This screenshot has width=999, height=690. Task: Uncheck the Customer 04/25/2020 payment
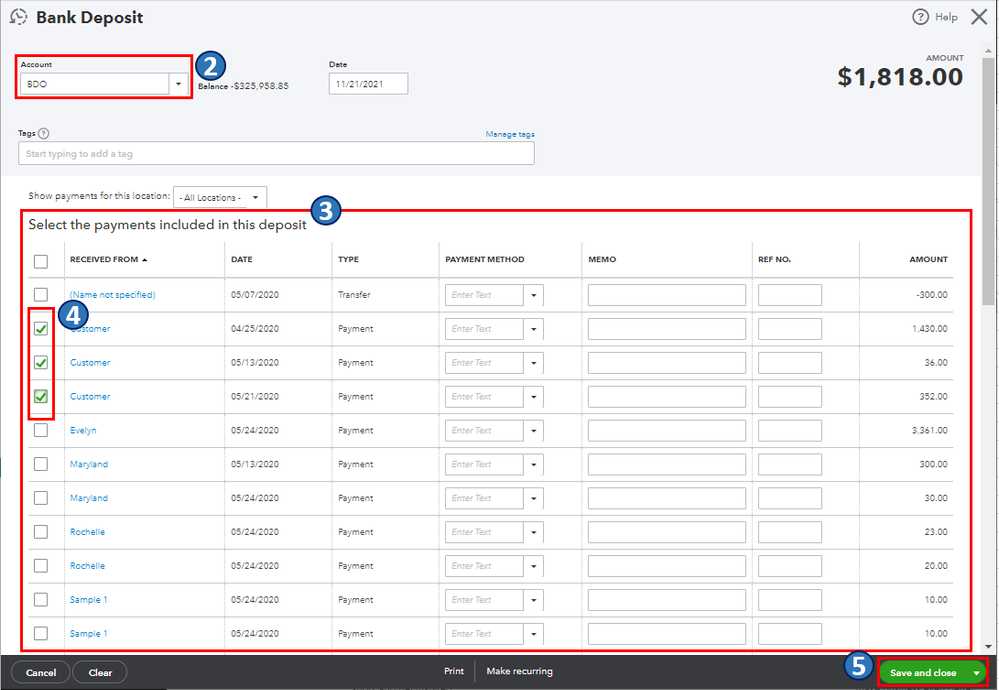click(41, 329)
